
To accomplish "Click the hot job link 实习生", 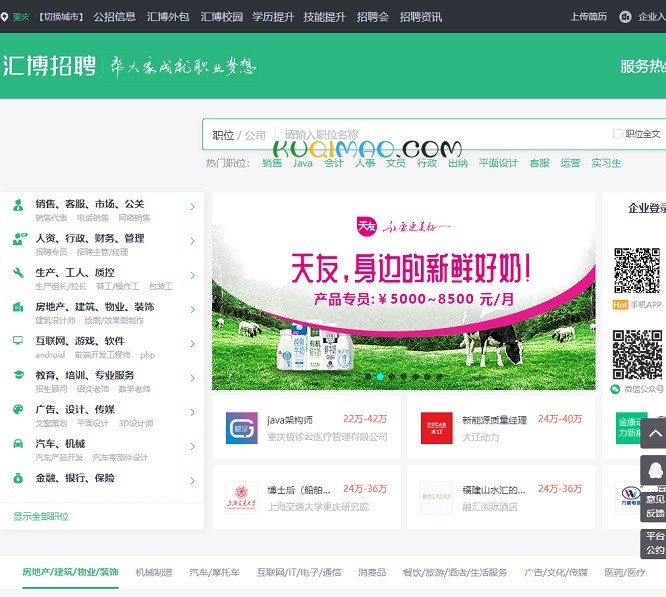I will pyautogui.click(x=606, y=163).
